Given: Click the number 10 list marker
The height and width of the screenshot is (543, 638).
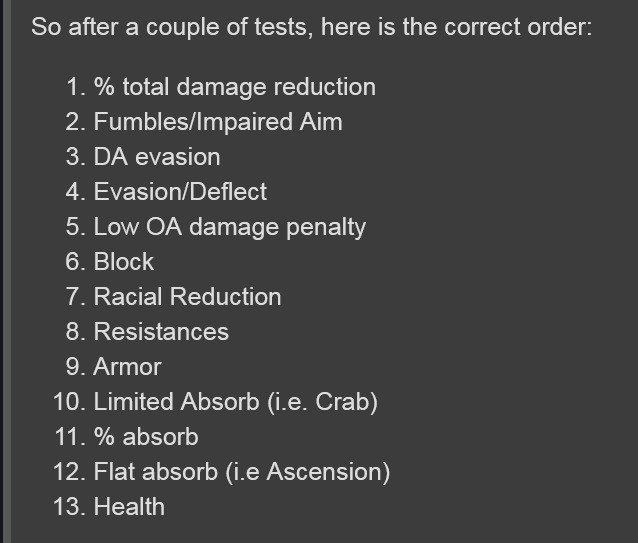Looking at the screenshot, I should [x=69, y=402].
